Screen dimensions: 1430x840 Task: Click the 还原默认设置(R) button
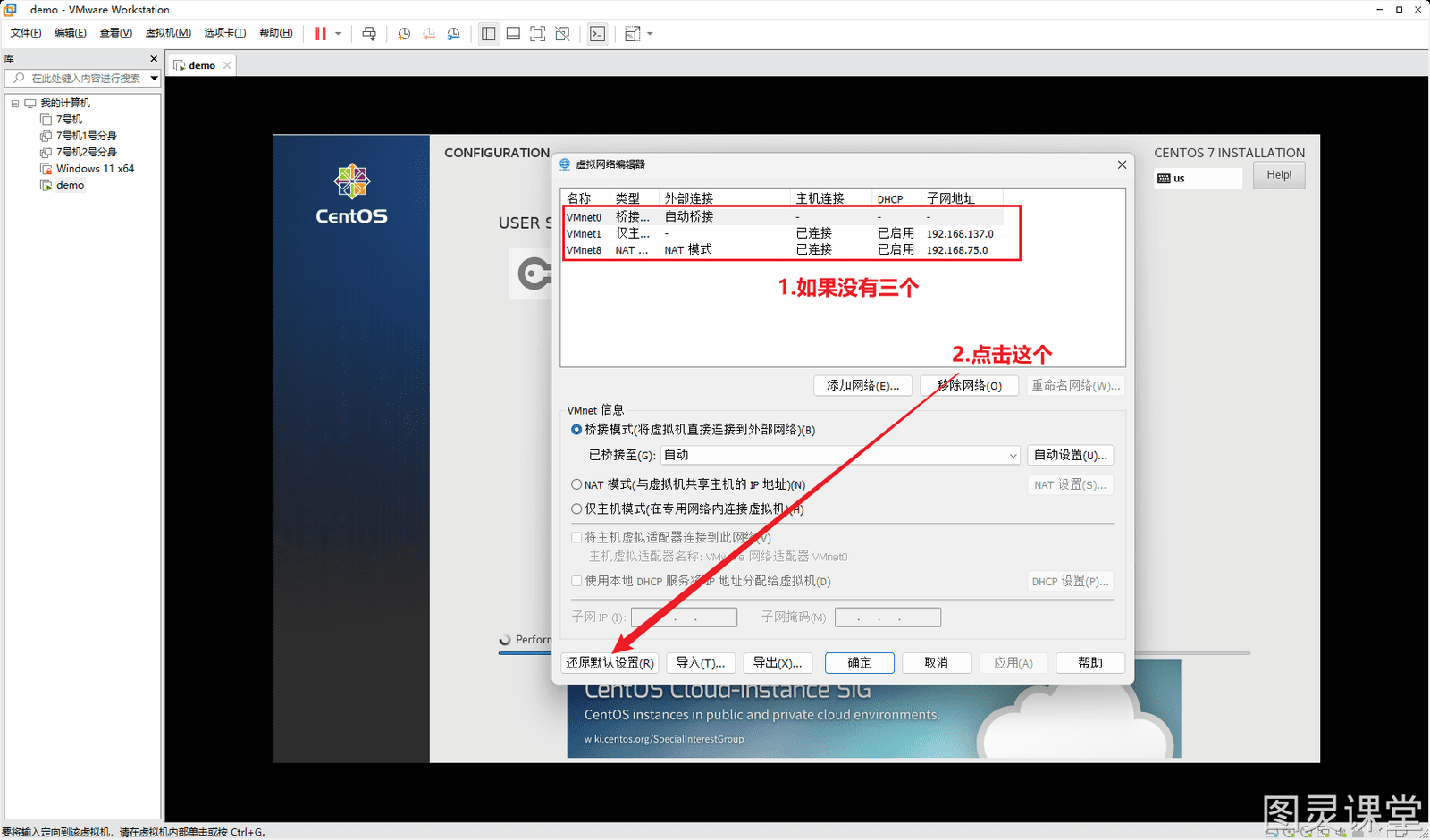coord(610,663)
